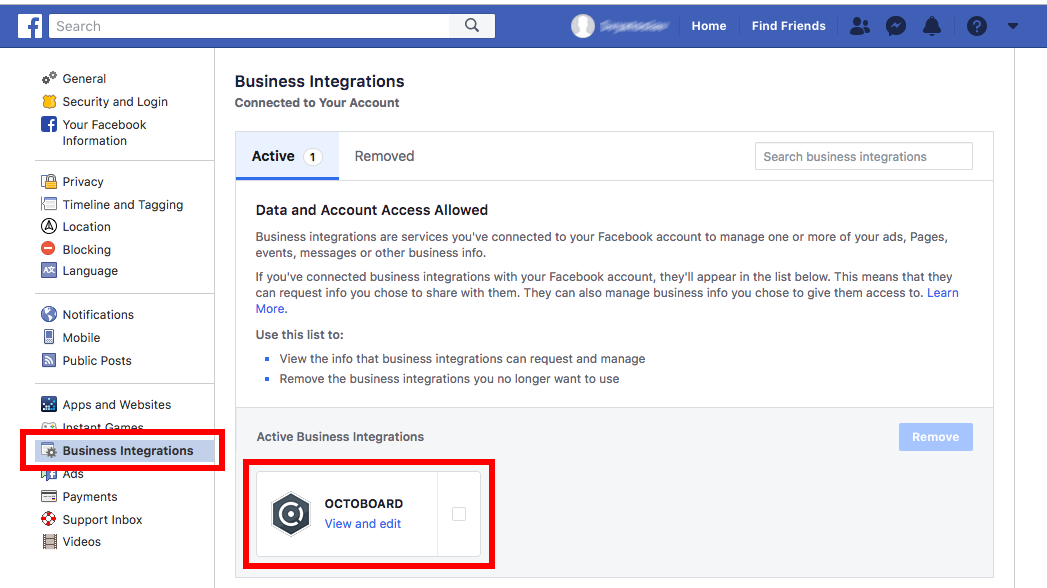Open the Security and Login section

115,101
